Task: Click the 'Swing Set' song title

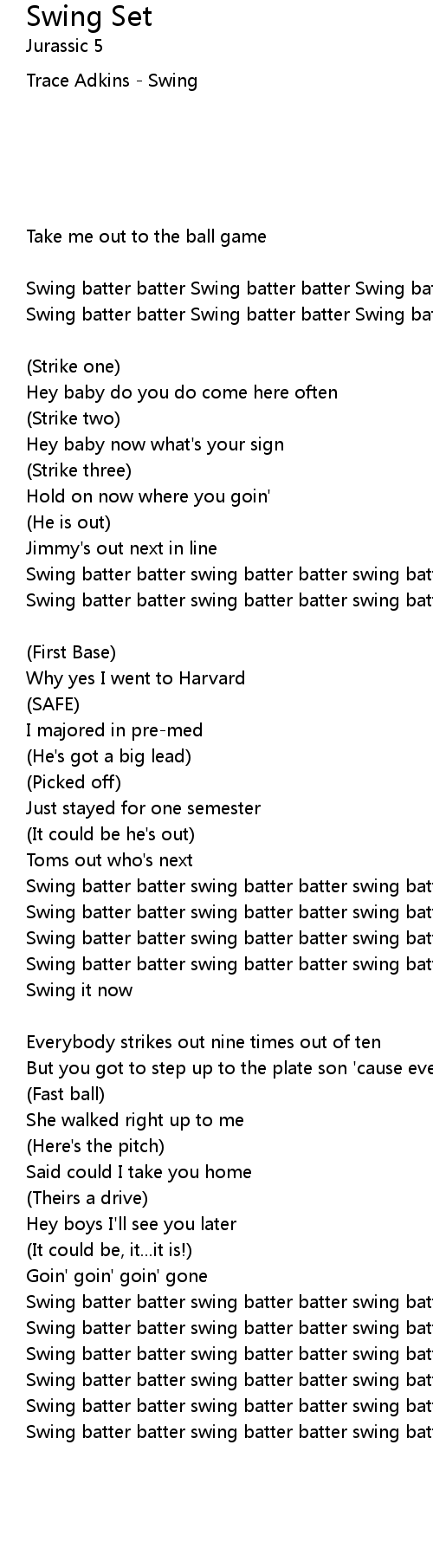Action: (x=89, y=16)
